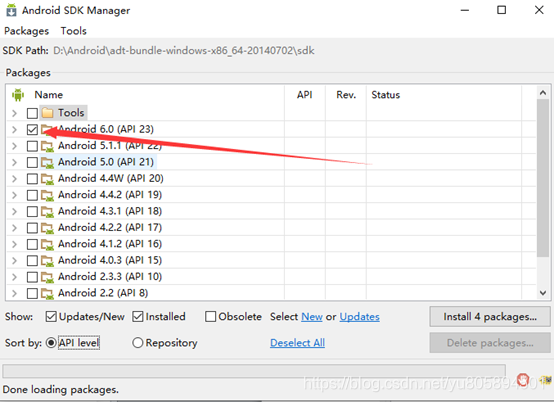Expand the Android 4.4.2 (API 19) group
Screen dimensions: 554x402
pos(14,195)
